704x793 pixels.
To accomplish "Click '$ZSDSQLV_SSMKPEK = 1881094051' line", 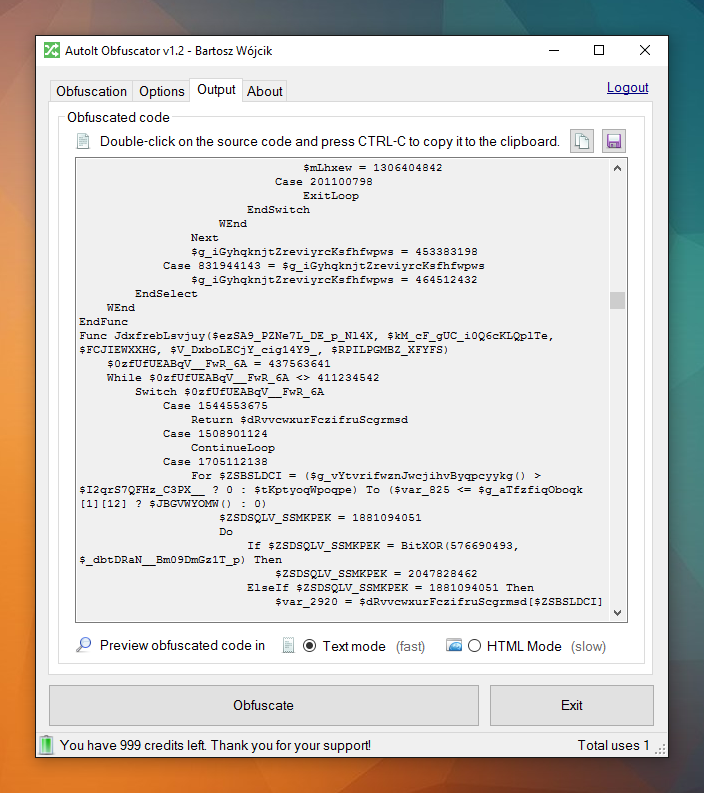I will point(320,518).
